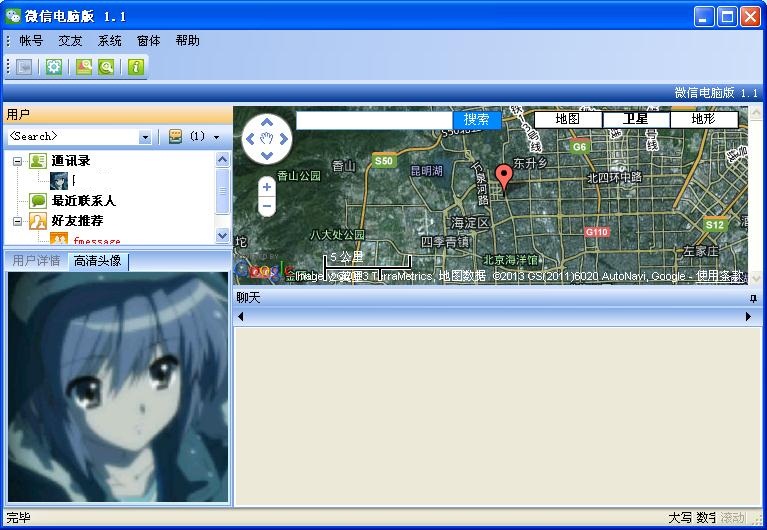Pan the map down arrow
Viewport: 767px width, 530px height.
pos(267,156)
